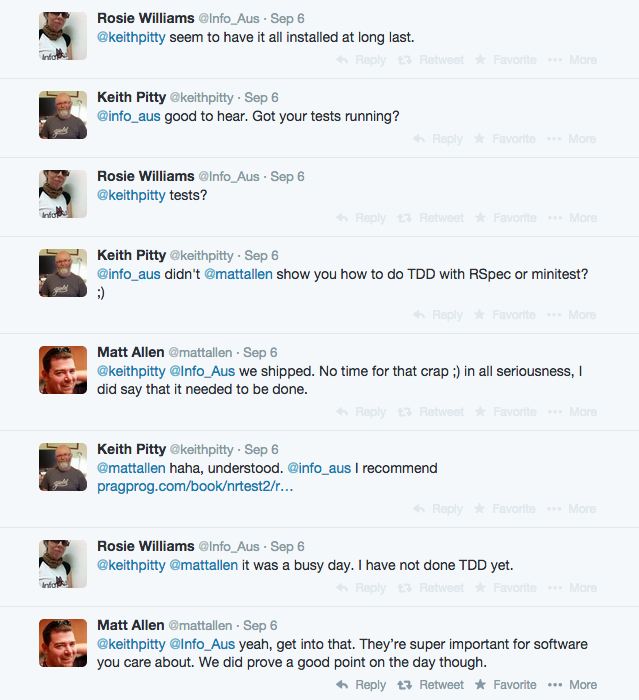The image size is (639, 700).
Task: Favorite the last tweet with star icon
Action: click(x=505, y=685)
